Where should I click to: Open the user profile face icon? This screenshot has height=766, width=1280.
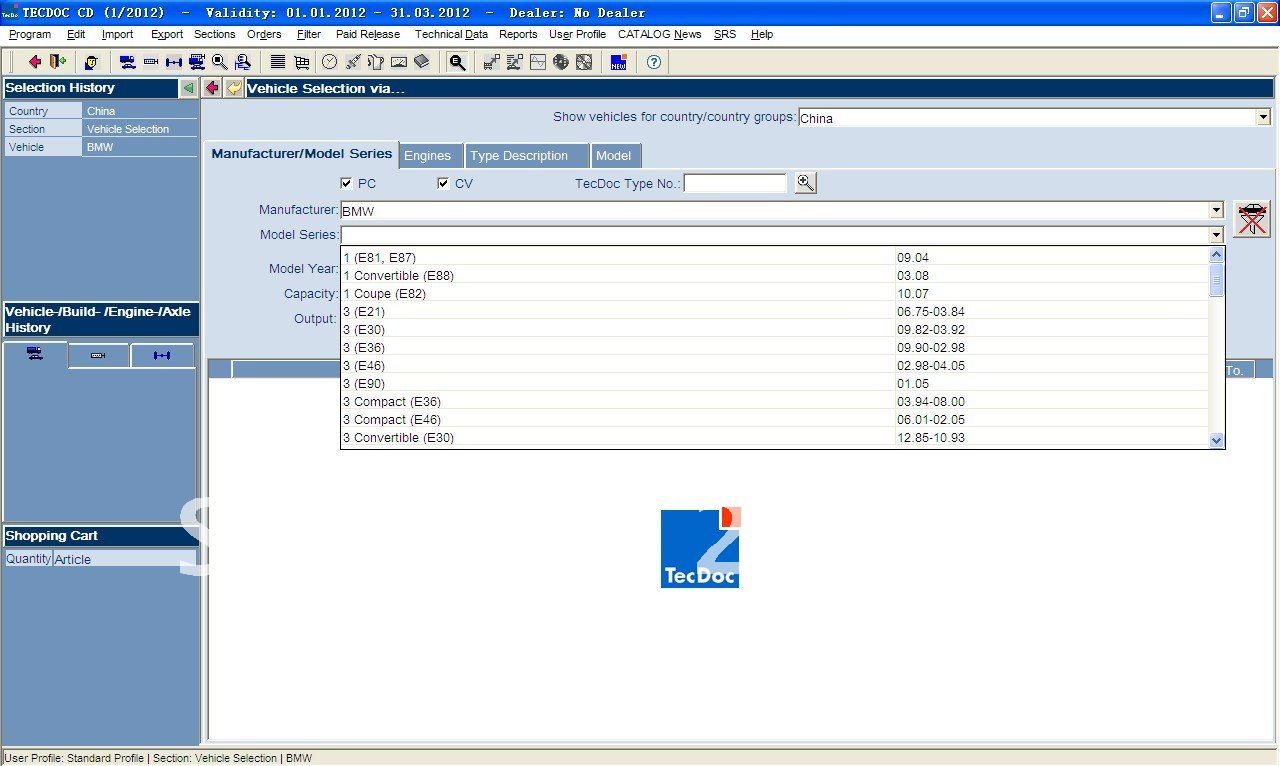click(92, 62)
